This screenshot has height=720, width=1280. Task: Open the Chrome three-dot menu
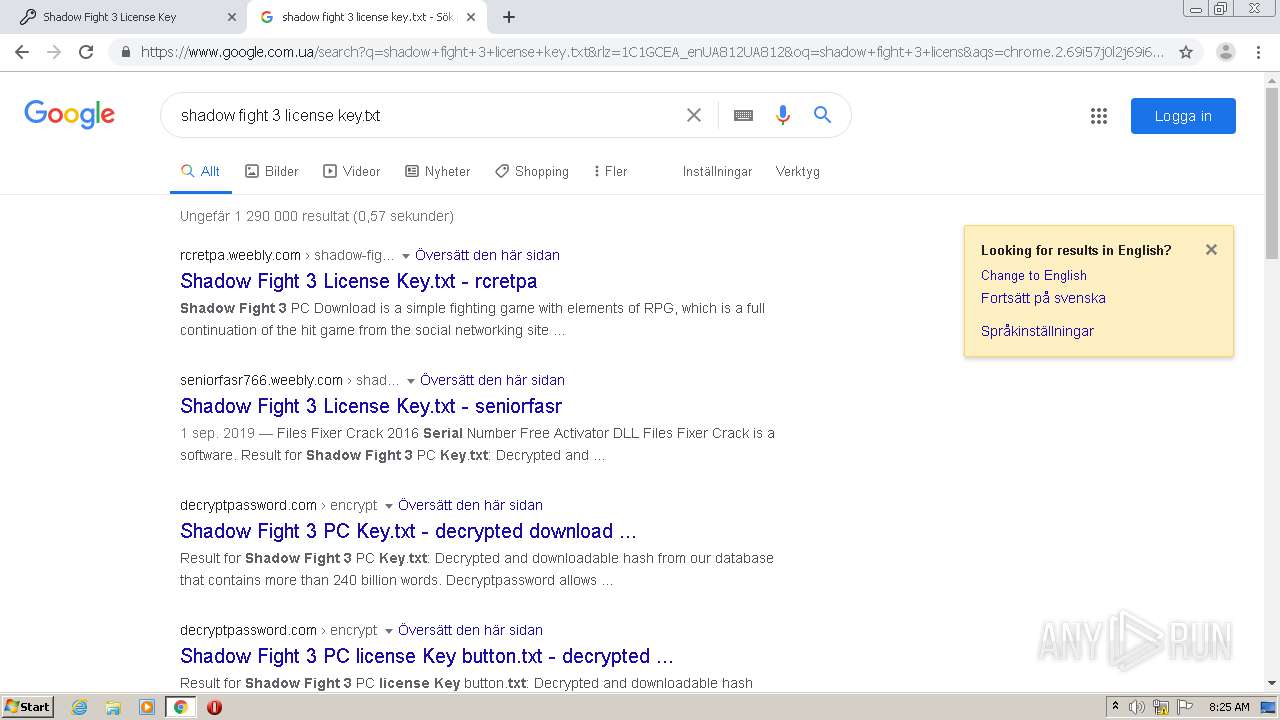coord(1260,52)
